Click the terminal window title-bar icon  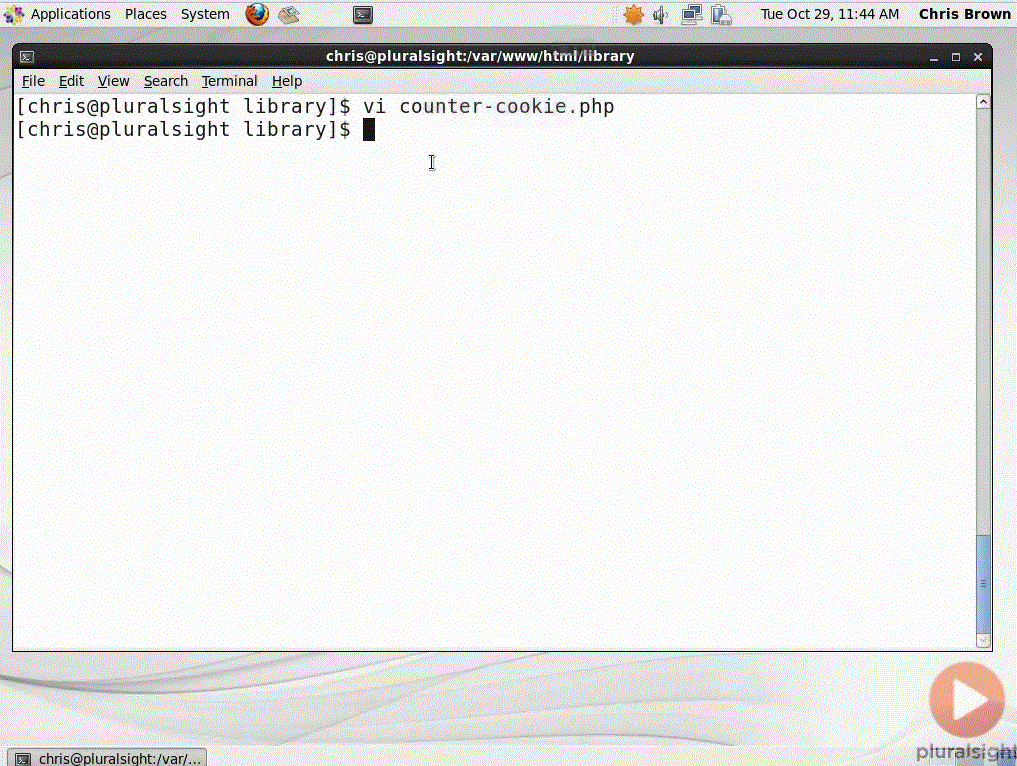coord(27,57)
